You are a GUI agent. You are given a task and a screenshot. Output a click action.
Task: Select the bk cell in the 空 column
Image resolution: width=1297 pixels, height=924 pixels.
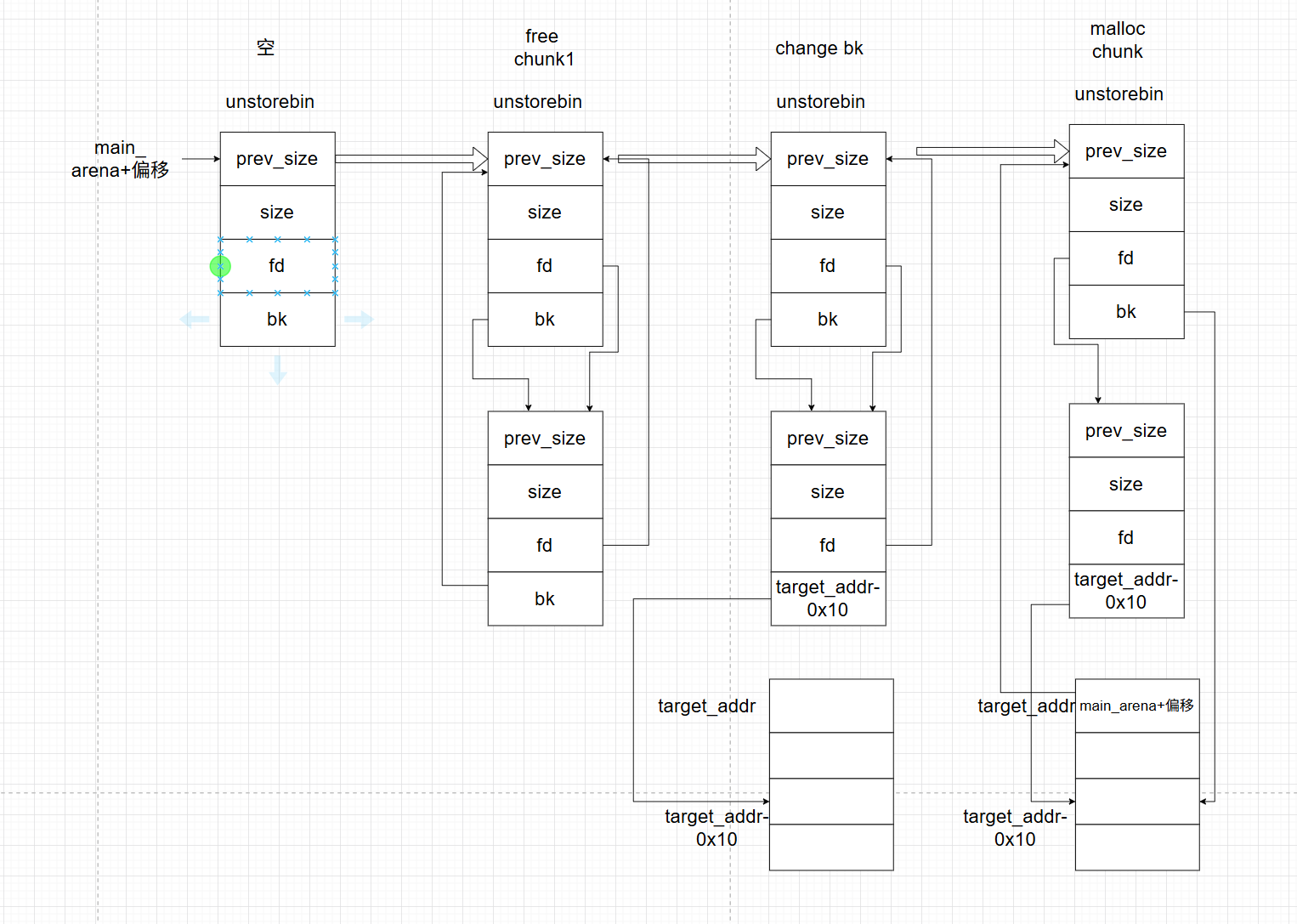point(277,320)
